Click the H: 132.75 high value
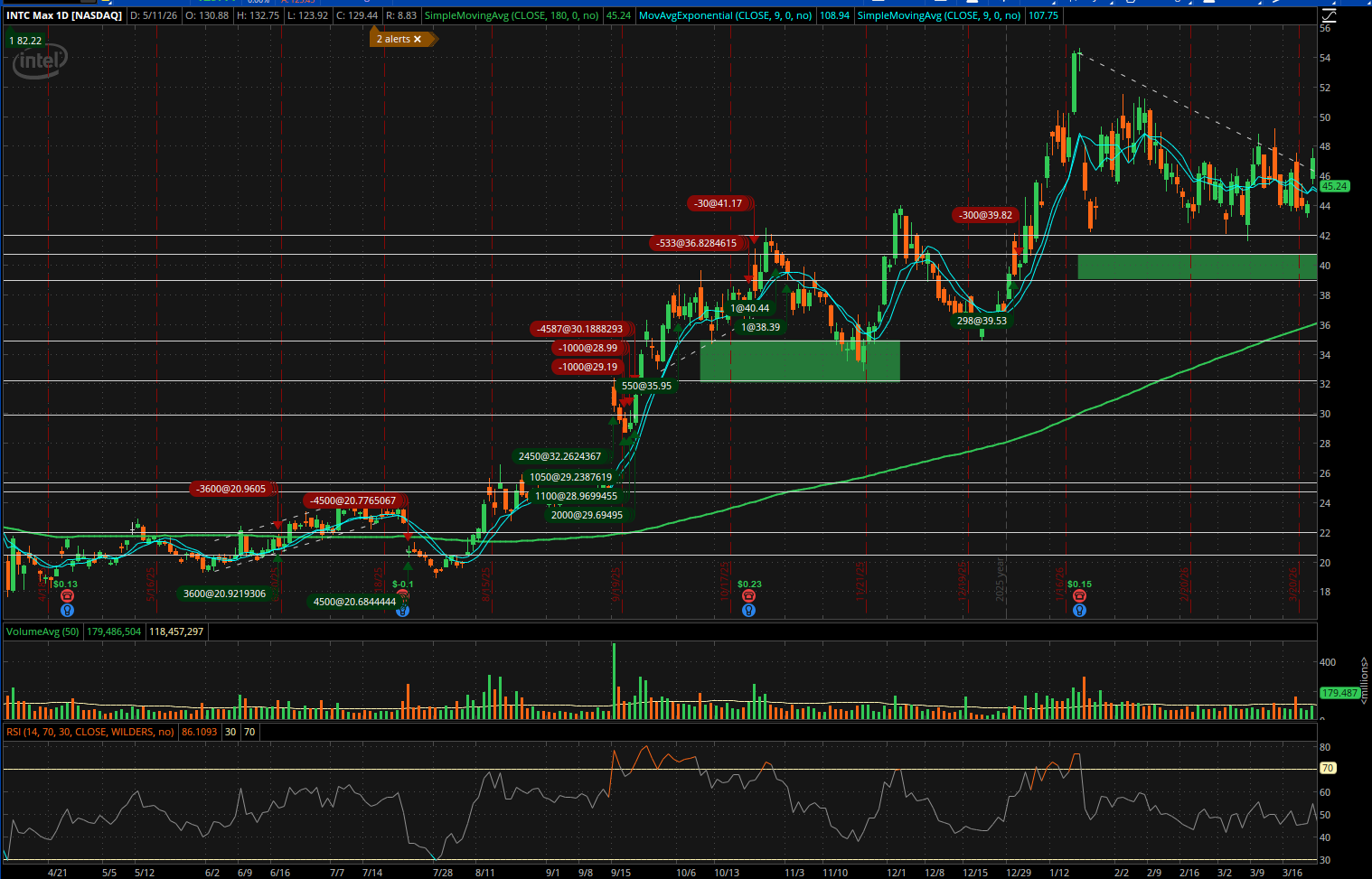The width and height of the screenshot is (1372, 879). click(x=258, y=15)
